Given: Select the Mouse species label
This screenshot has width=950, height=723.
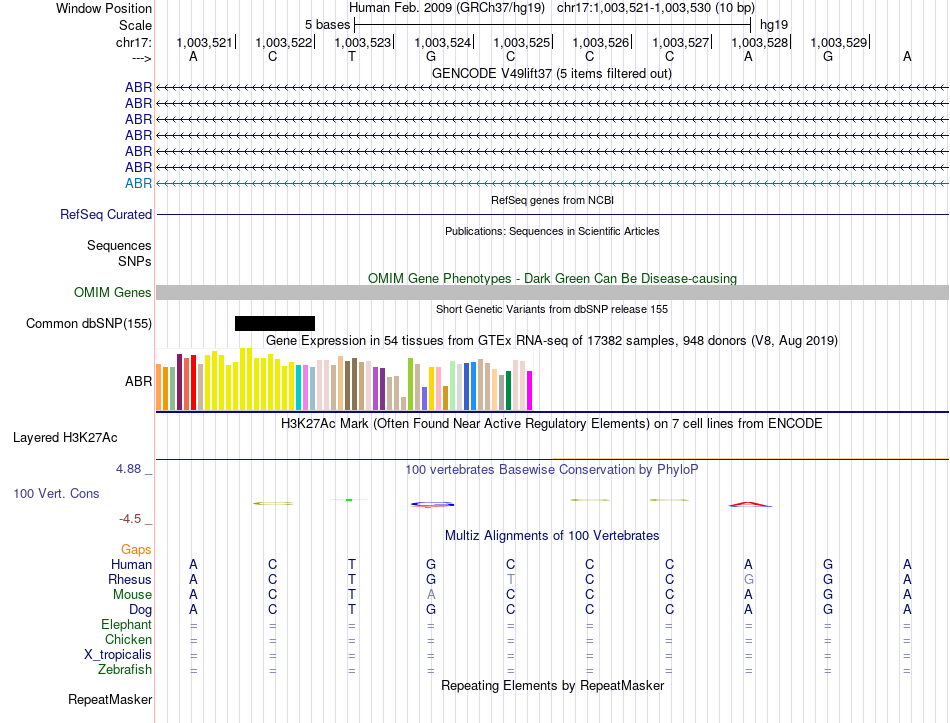Looking at the screenshot, I should [132, 595].
